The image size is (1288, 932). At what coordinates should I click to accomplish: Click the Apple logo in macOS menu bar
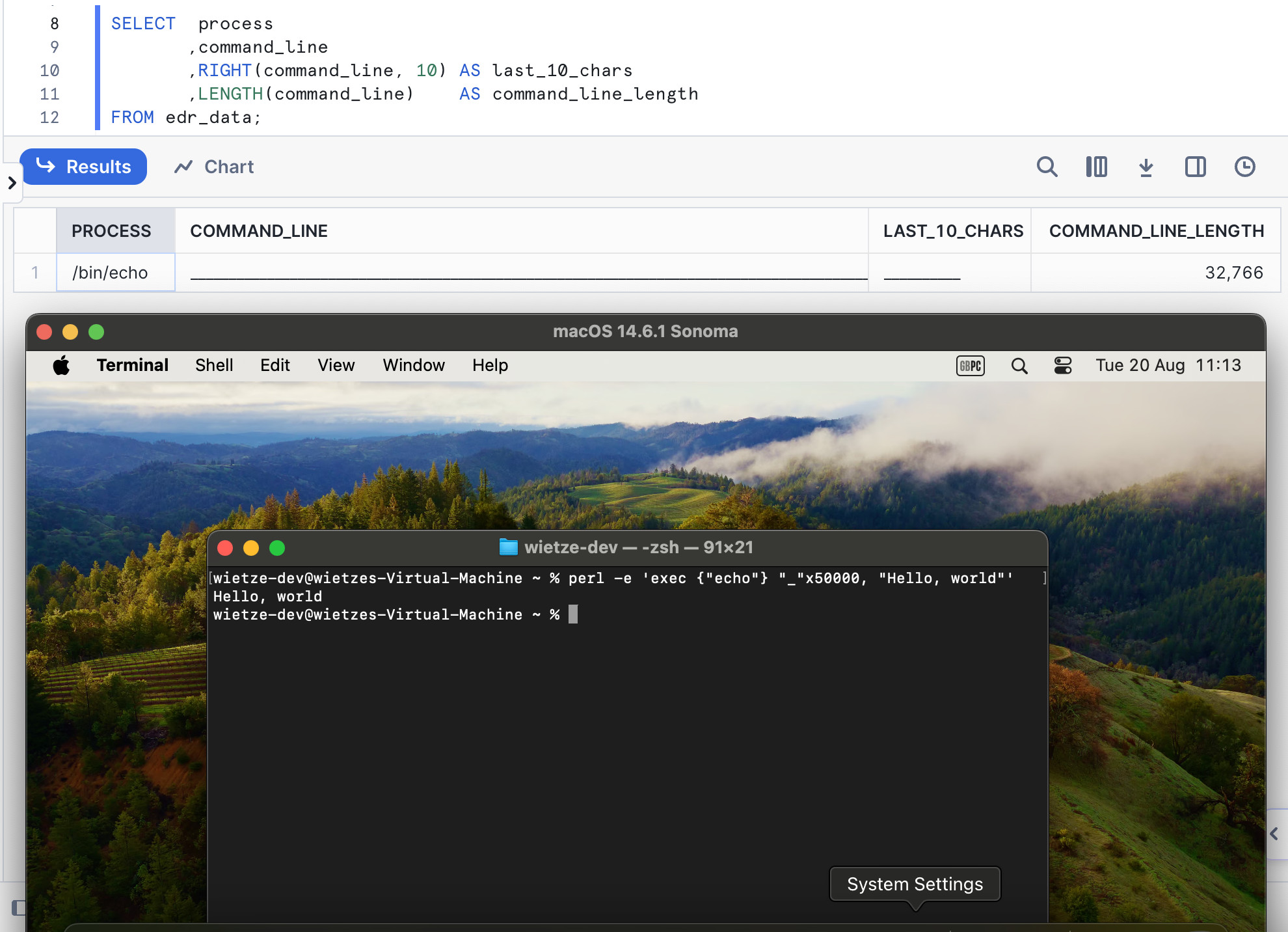61,365
